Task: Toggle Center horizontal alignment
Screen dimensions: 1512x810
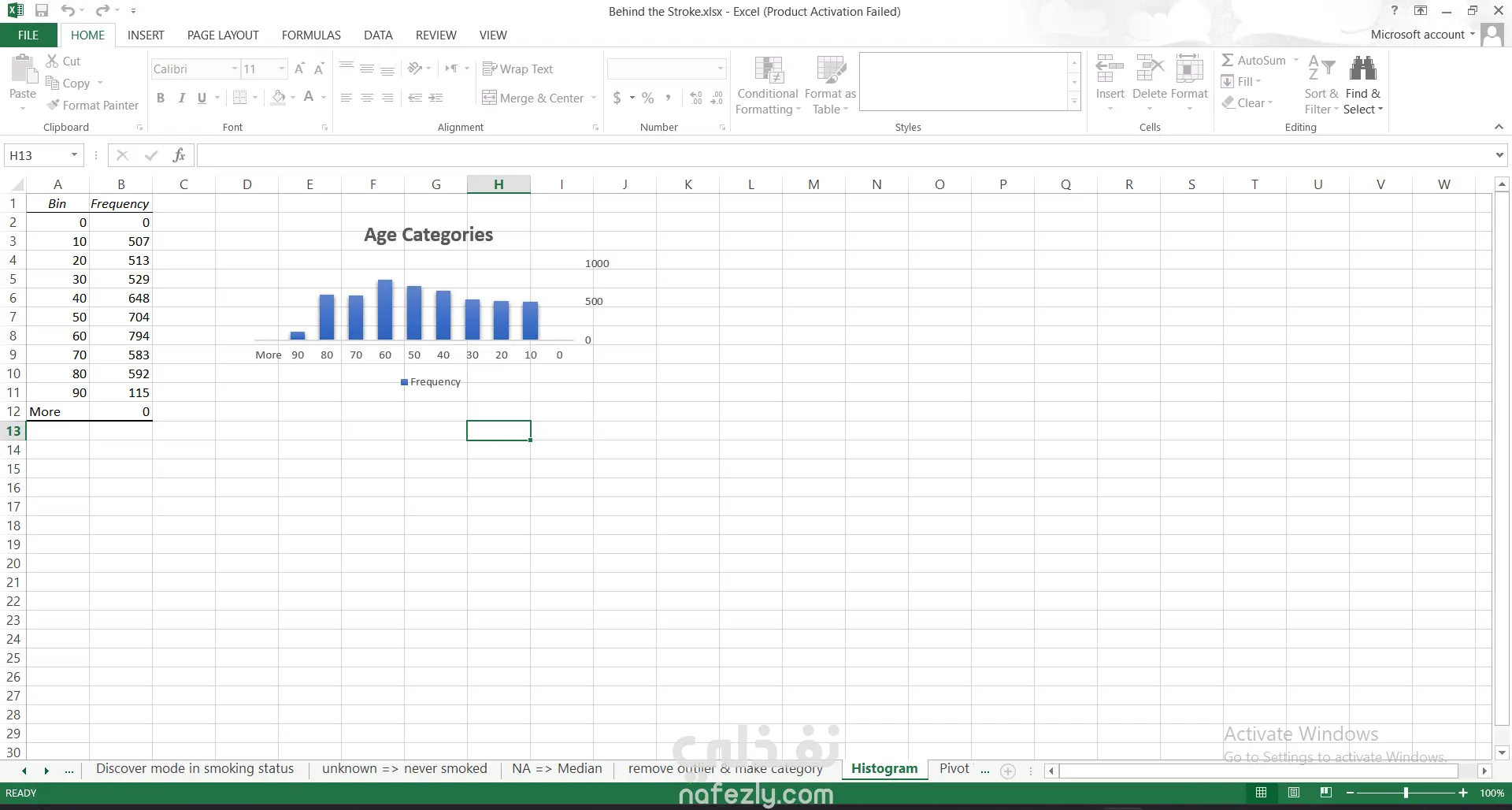Action: (367, 98)
